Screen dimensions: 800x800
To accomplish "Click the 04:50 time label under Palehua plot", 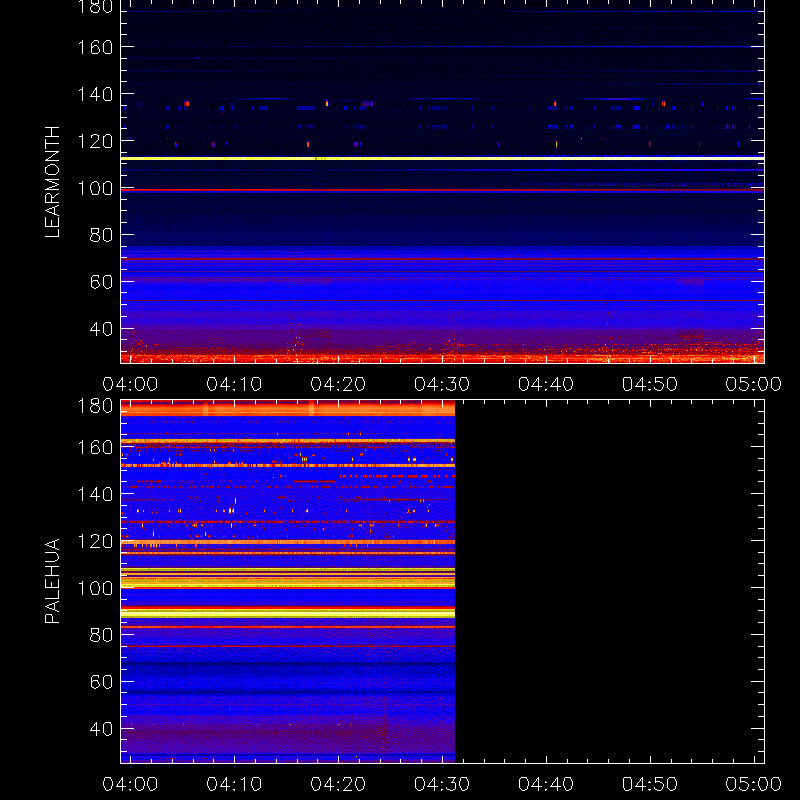I will tap(650, 784).
